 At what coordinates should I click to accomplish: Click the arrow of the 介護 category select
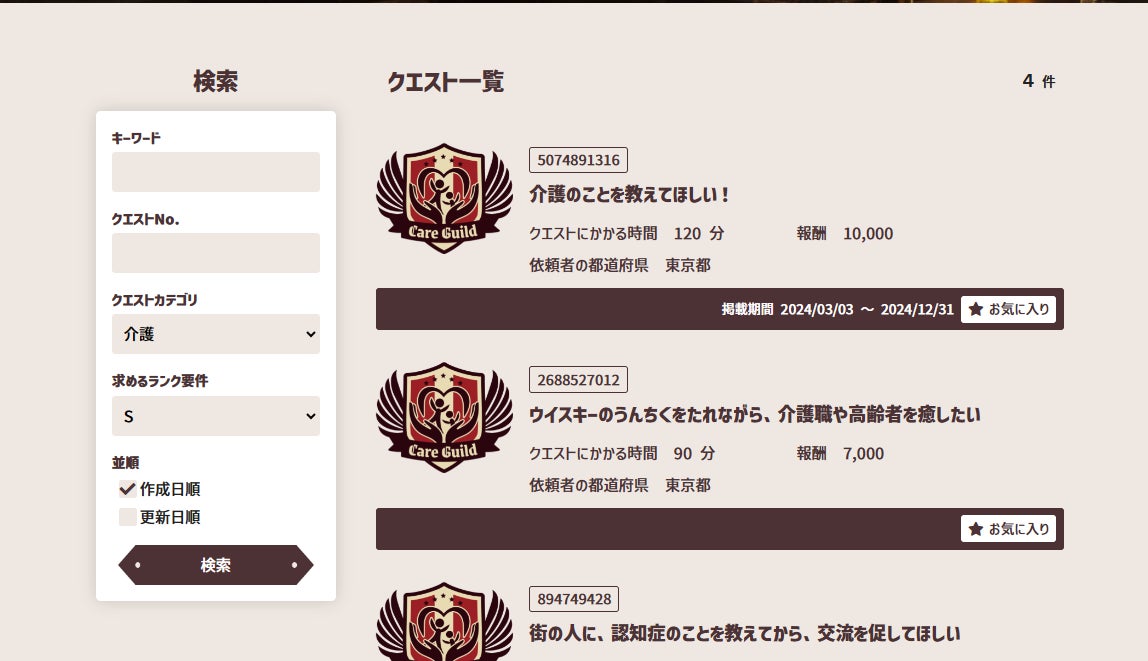point(310,335)
